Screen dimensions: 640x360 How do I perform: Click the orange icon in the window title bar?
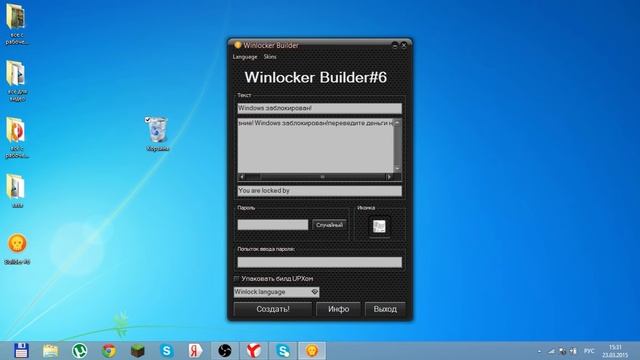tap(238, 45)
